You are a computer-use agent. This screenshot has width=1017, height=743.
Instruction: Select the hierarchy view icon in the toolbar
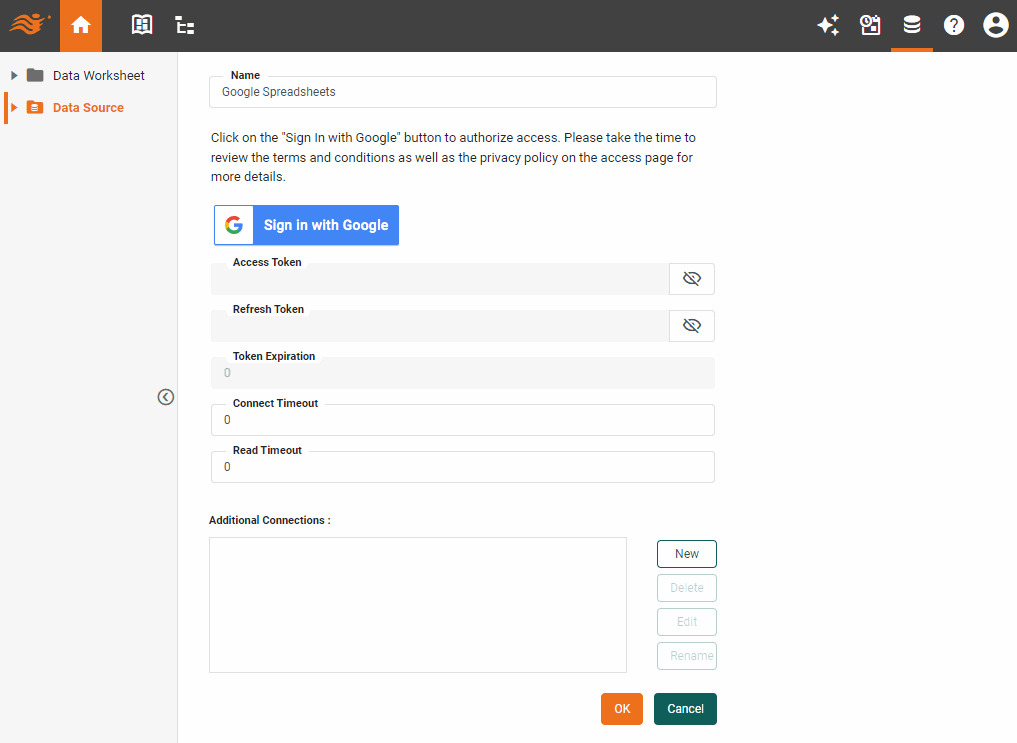point(184,25)
